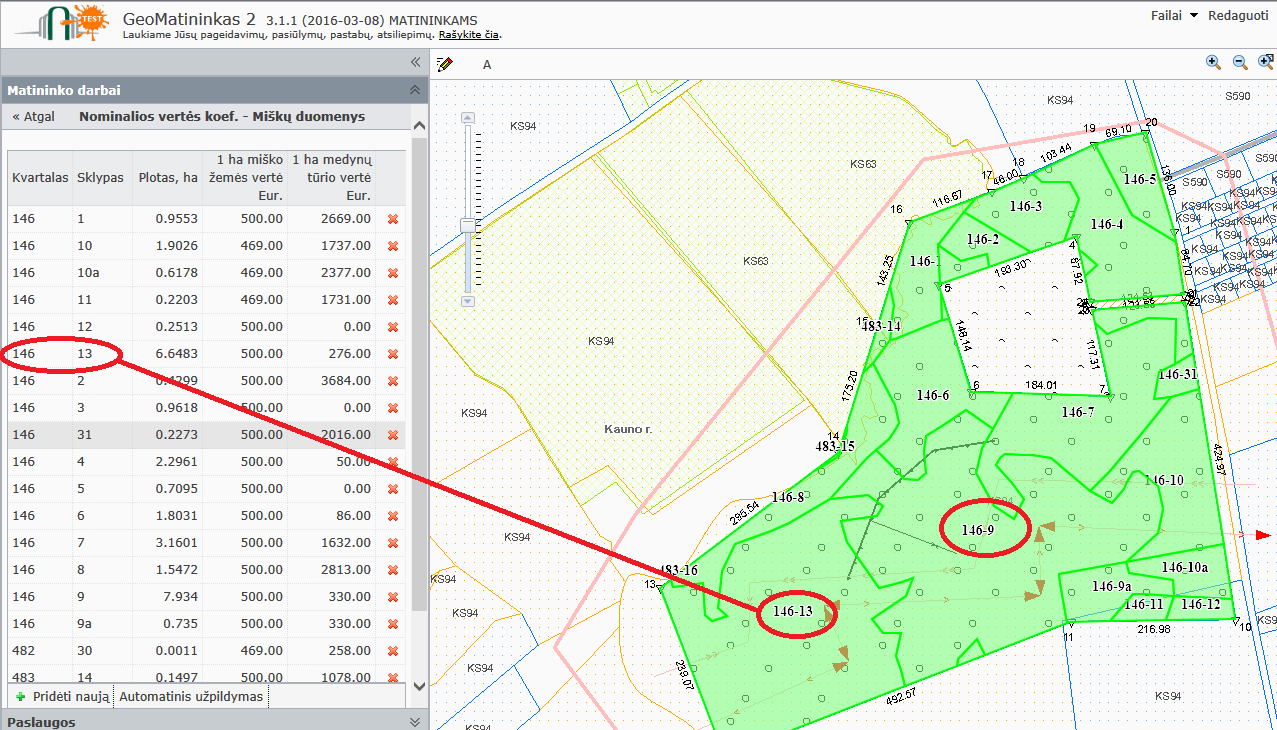Go back using the « Atgal link

click(x=33, y=117)
